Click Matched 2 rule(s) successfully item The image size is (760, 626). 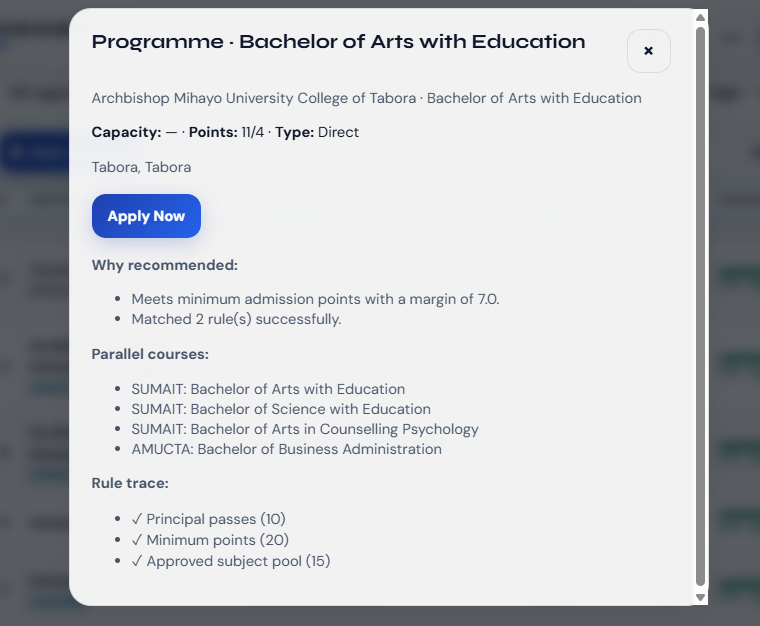[x=236, y=319]
